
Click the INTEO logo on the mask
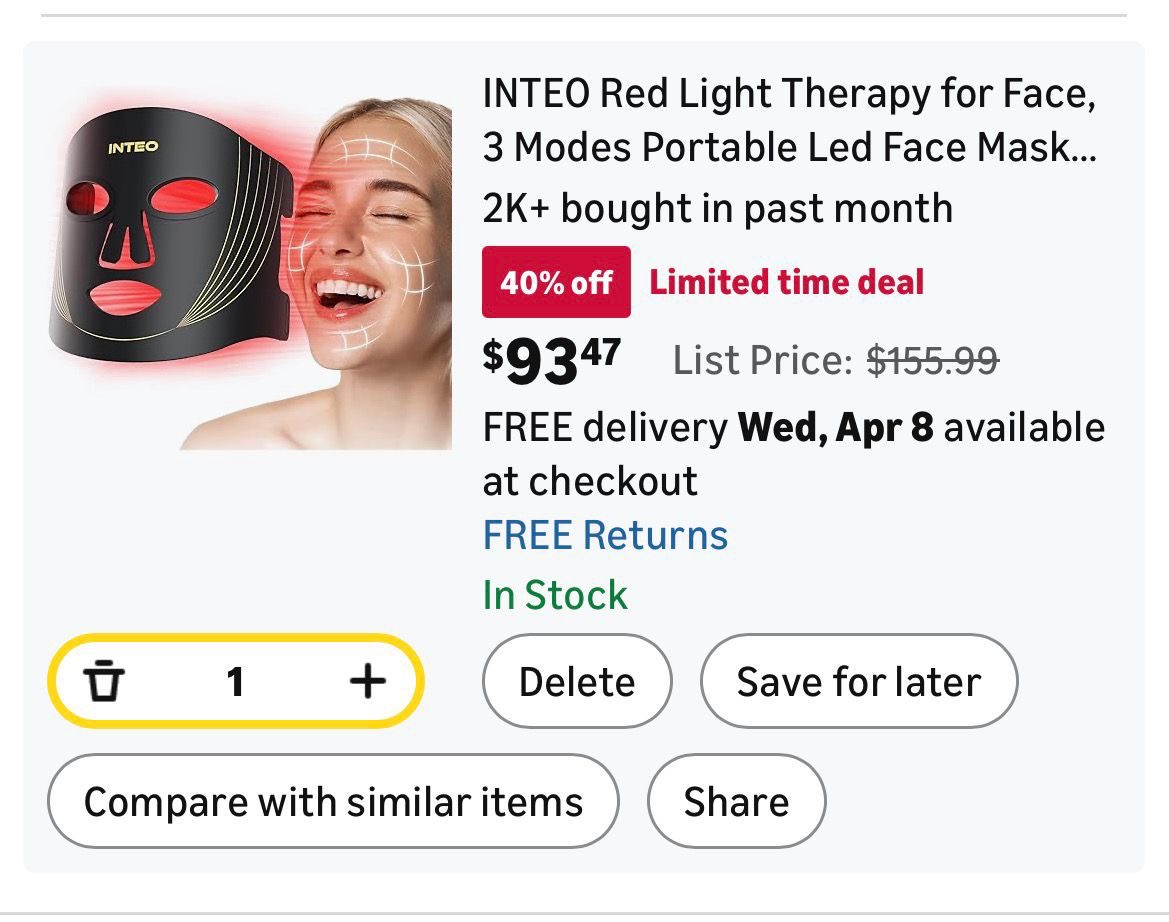pyautogui.click(x=132, y=148)
